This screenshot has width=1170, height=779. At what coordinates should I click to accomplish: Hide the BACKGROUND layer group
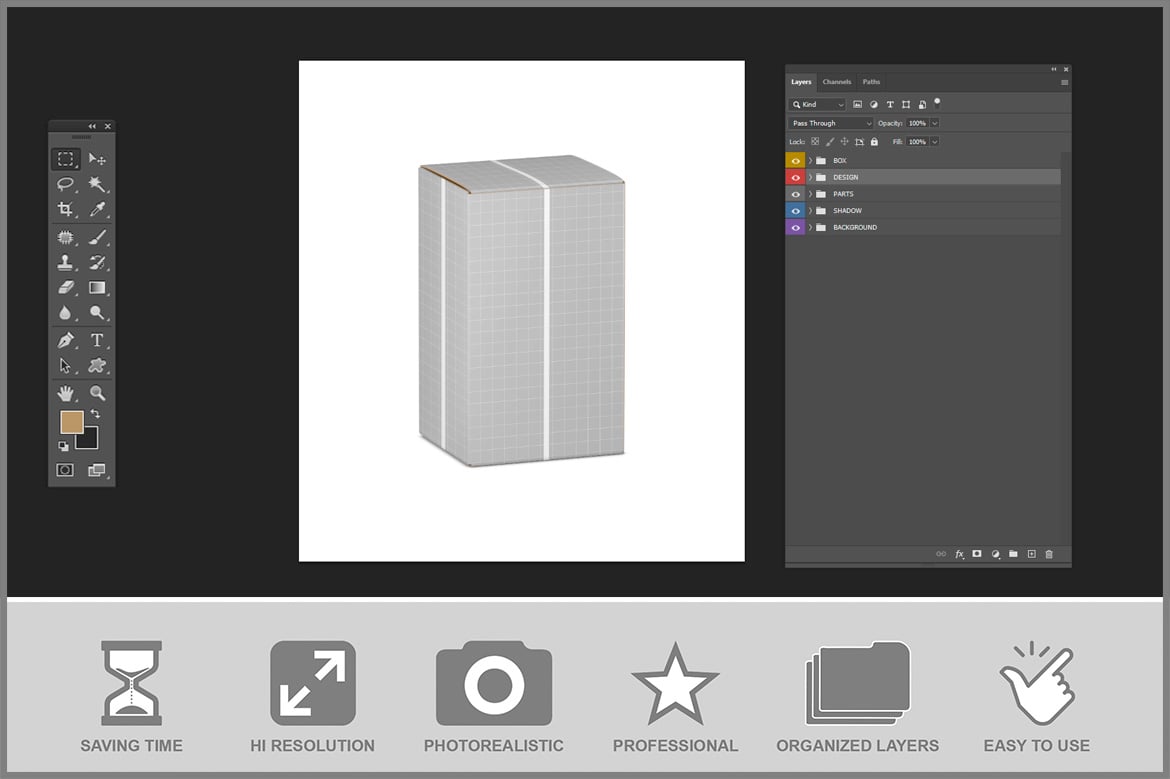tap(795, 228)
